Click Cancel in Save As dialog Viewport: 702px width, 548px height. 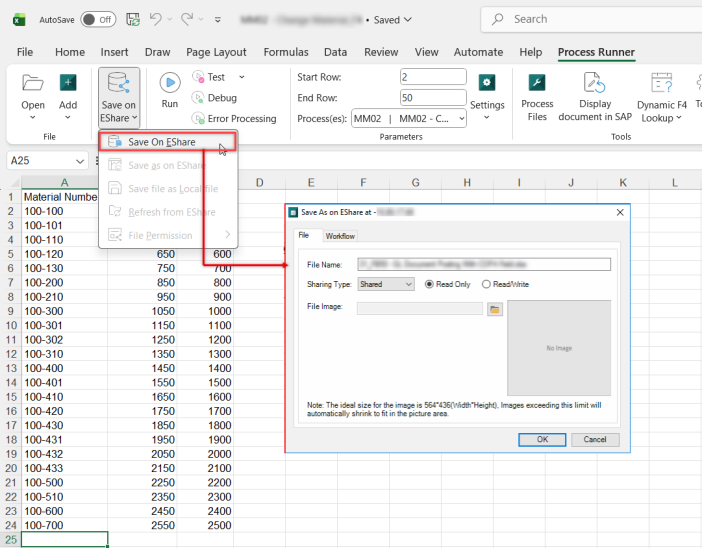click(x=595, y=440)
